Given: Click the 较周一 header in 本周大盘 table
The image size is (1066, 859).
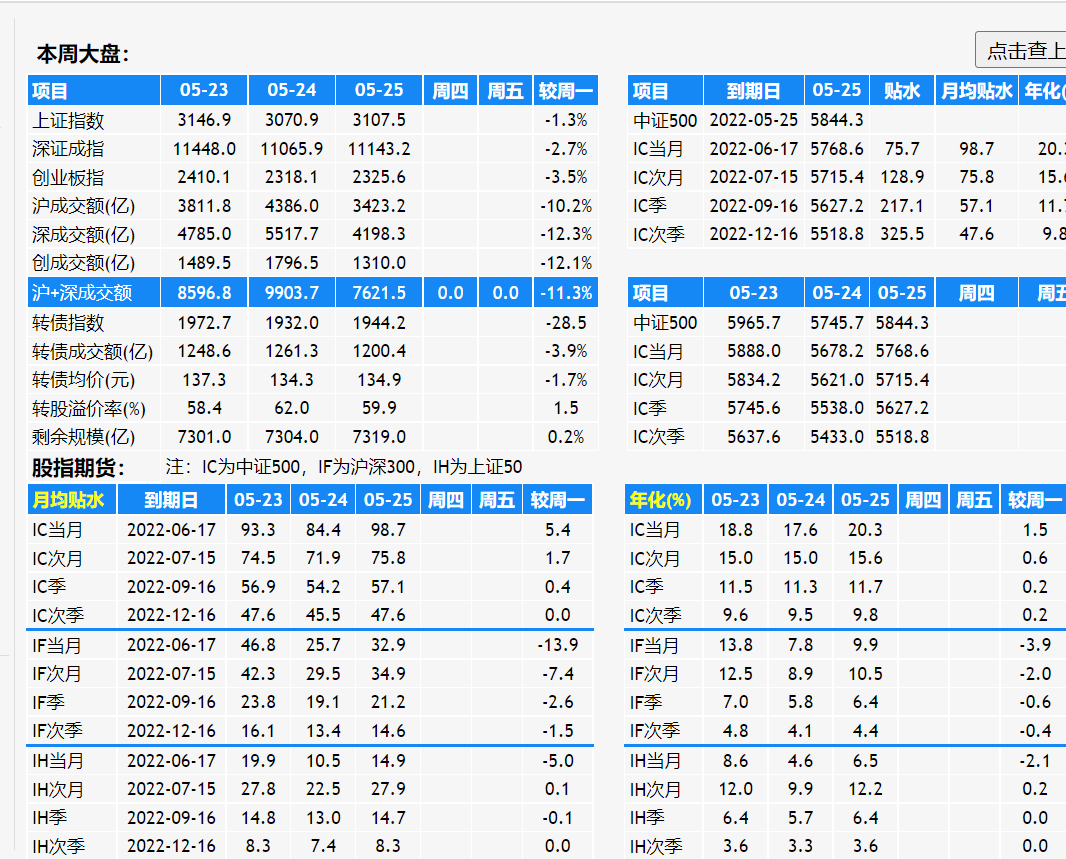Looking at the screenshot, I should tap(566, 90).
